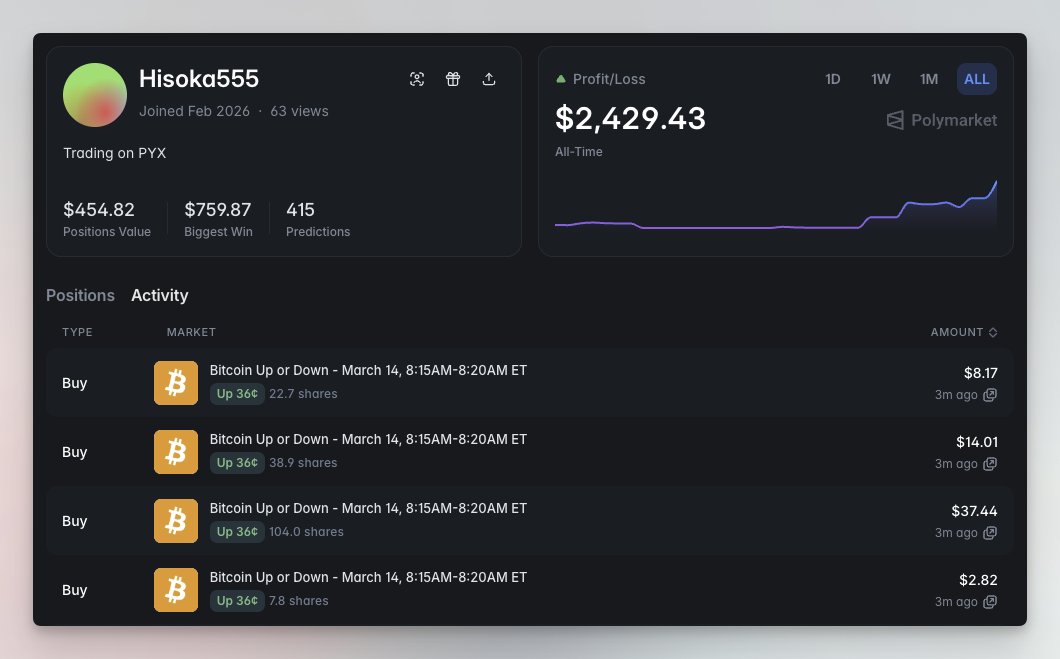Viewport: 1060px width, 659px height.
Task: Click the "Joined Feb 2026" text
Action: [x=195, y=111]
